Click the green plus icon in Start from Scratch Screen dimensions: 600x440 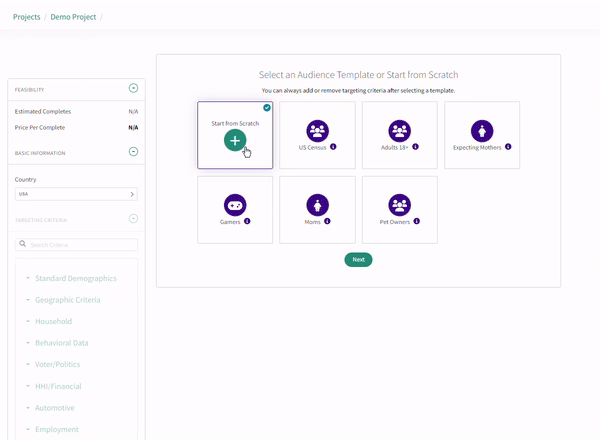(x=235, y=140)
